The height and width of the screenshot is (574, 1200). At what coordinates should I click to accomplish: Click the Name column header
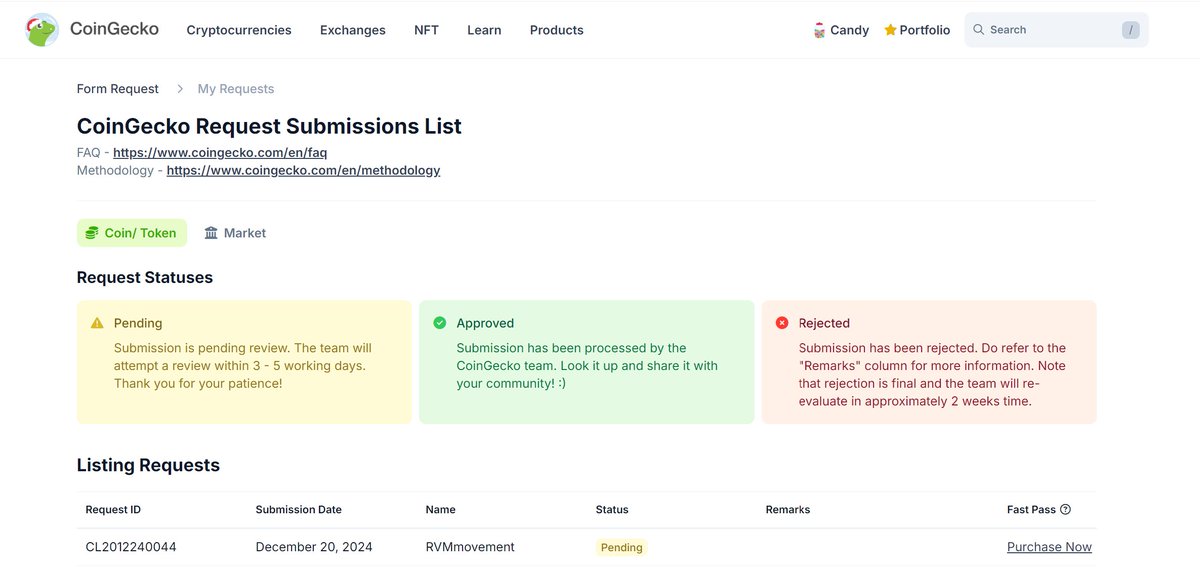(441, 509)
